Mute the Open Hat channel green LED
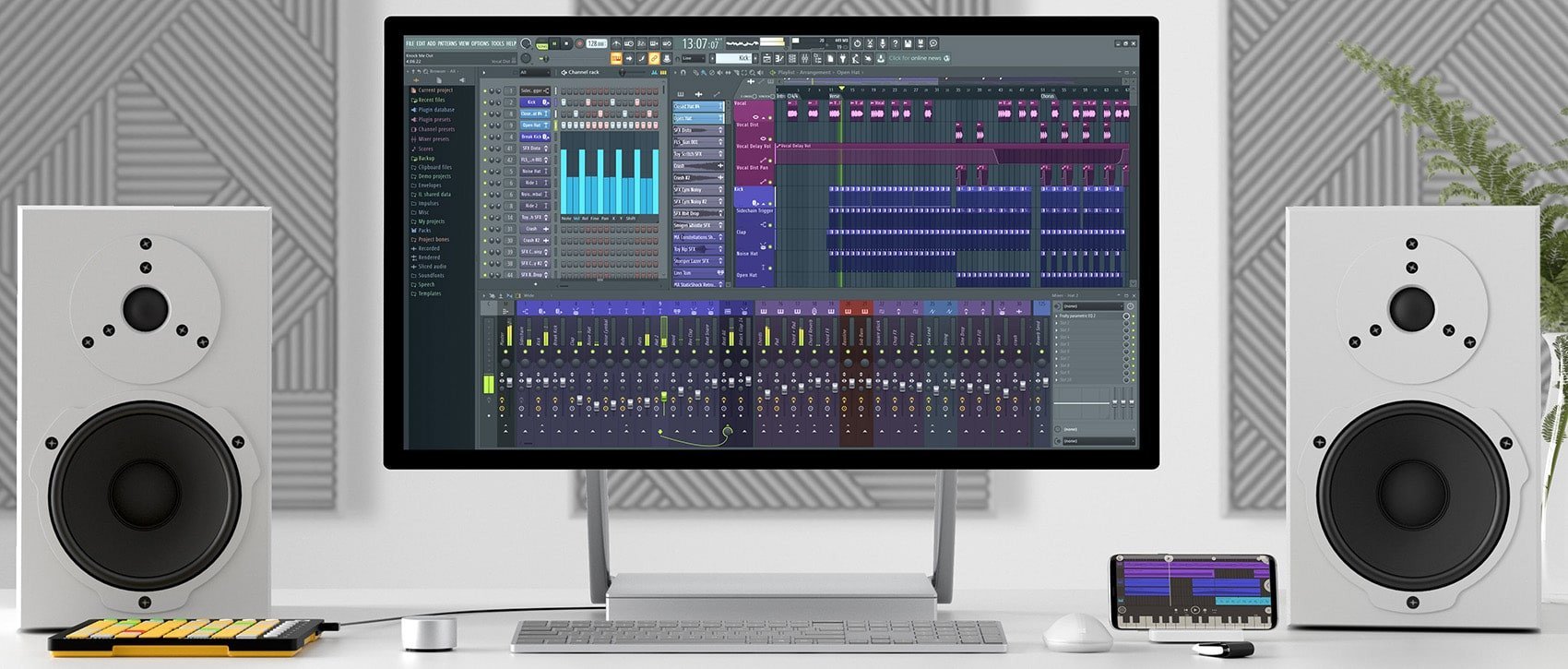 point(485,125)
